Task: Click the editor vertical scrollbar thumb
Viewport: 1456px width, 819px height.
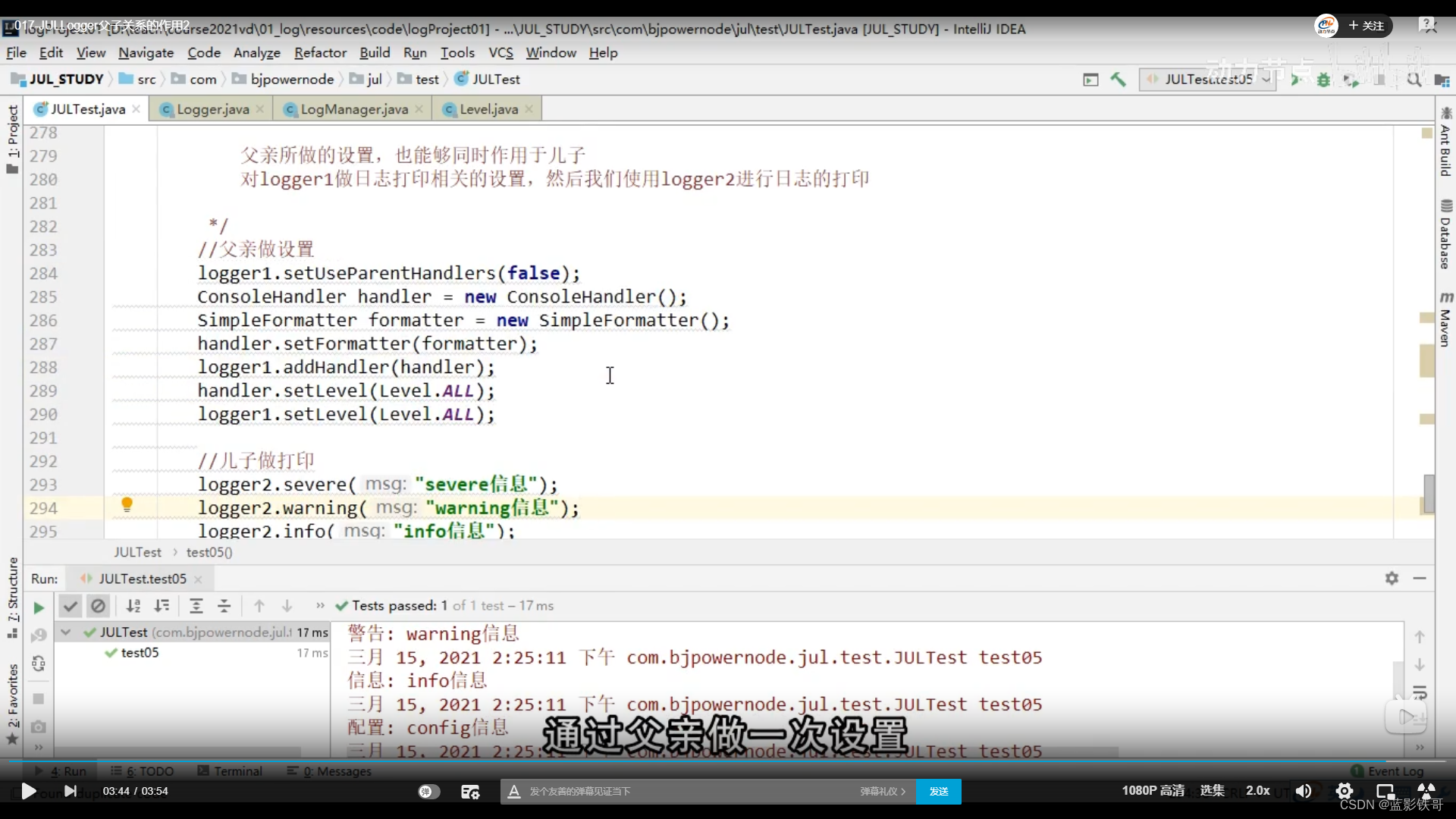Action: (x=1429, y=494)
